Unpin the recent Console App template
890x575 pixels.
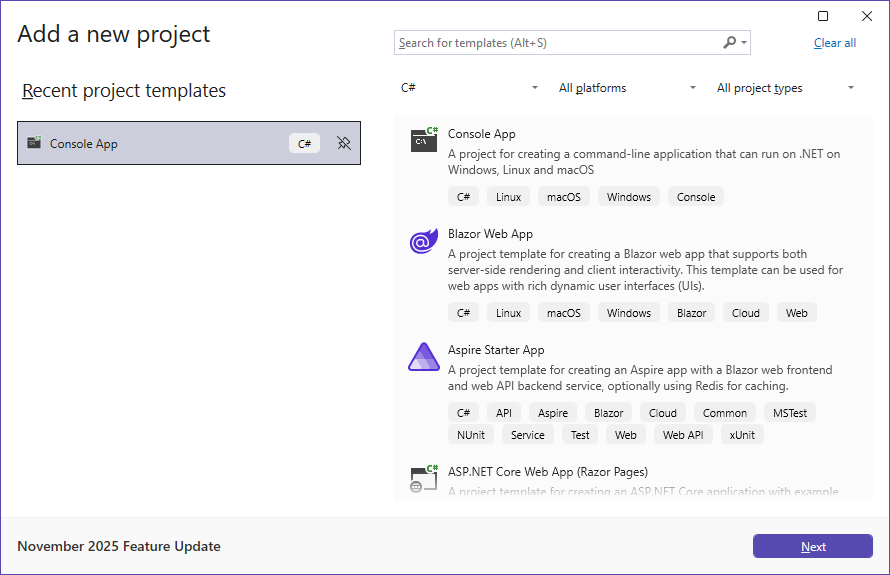pos(344,143)
